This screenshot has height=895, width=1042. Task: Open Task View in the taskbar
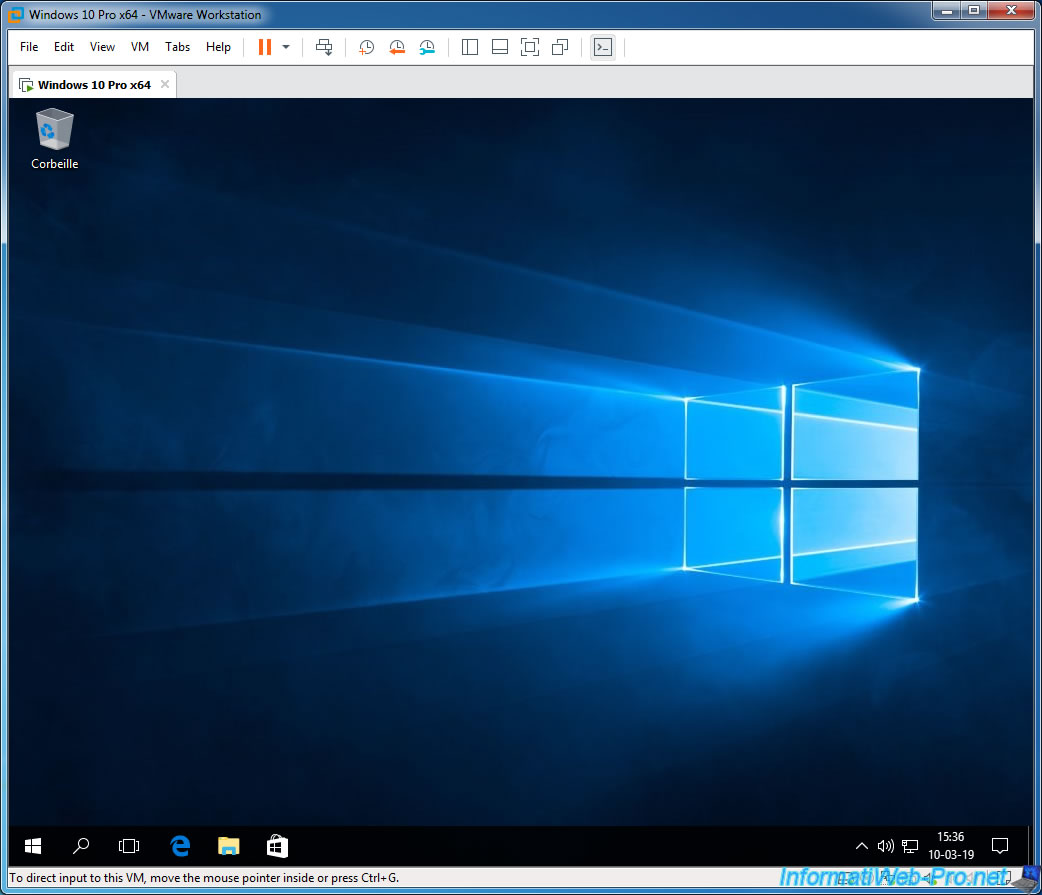click(x=129, y=846)
